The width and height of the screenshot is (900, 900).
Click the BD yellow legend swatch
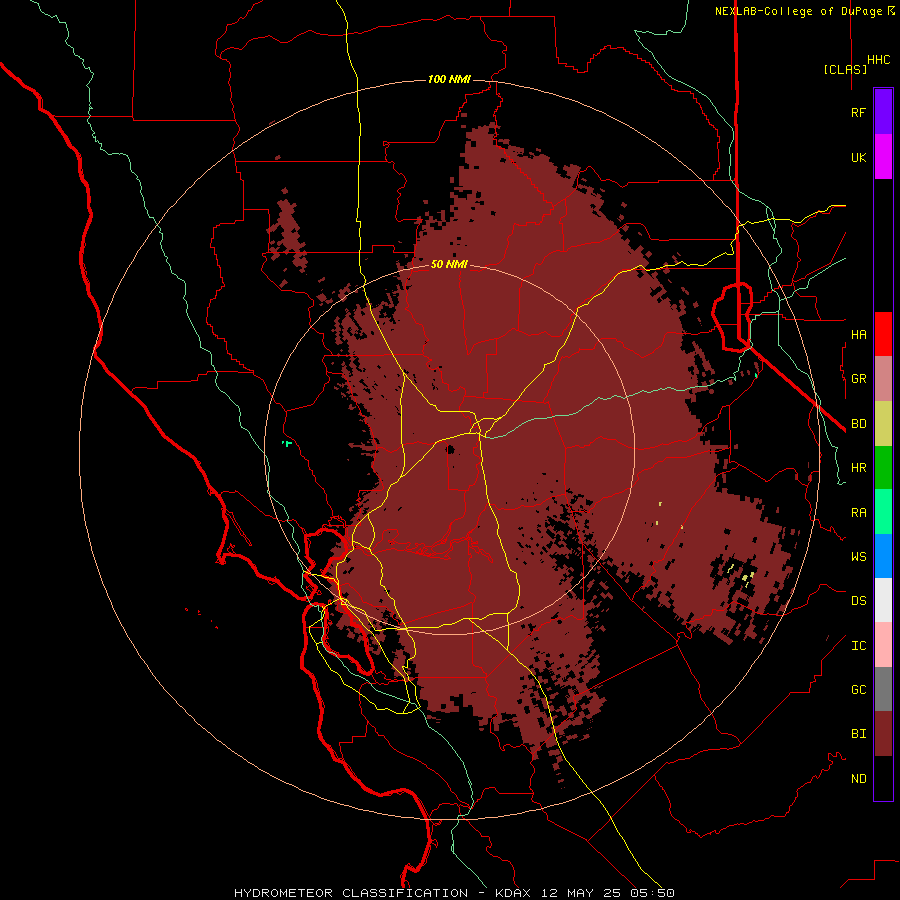coord(883,424)
